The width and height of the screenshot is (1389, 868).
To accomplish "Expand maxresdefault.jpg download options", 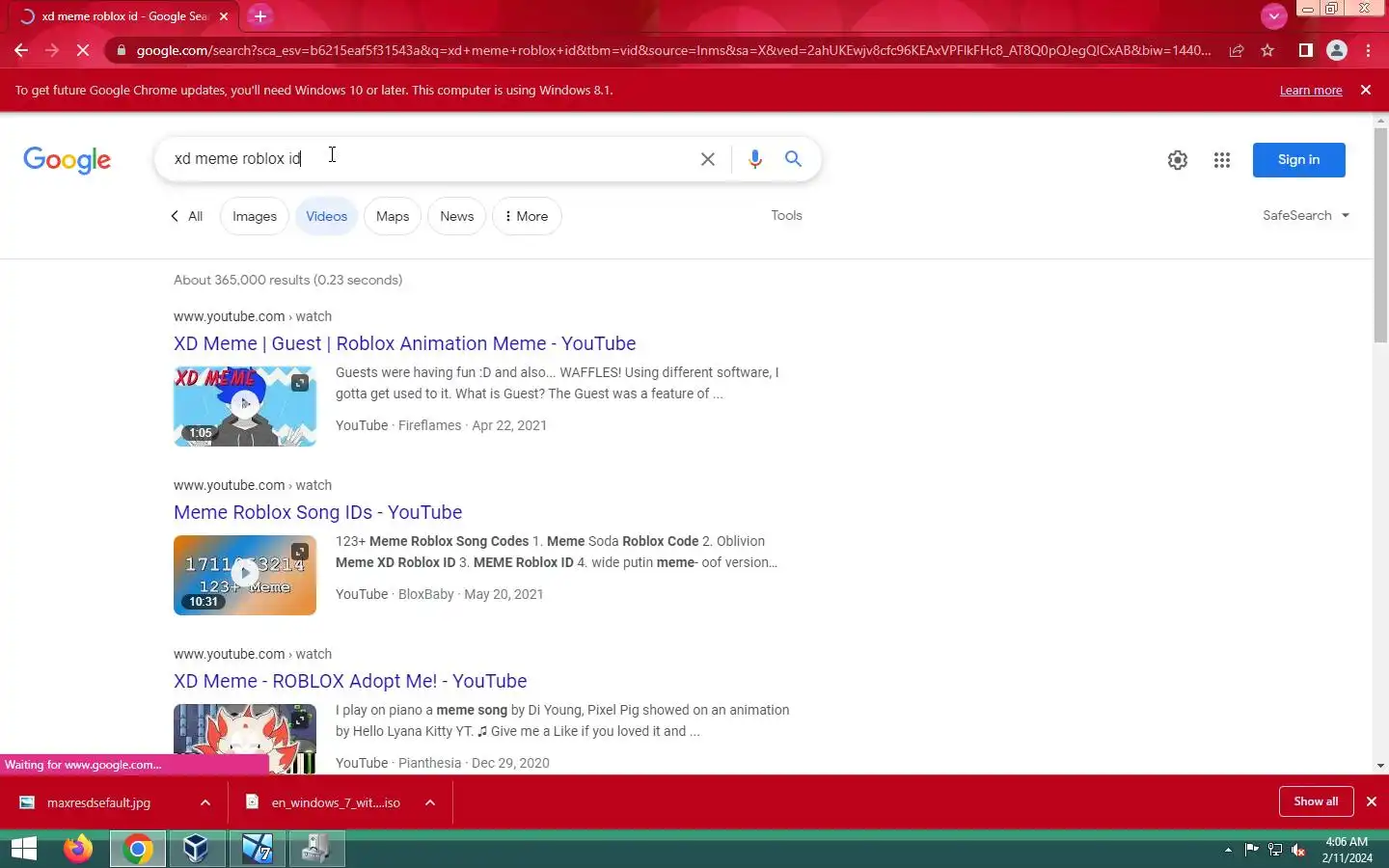I will 205,802.
